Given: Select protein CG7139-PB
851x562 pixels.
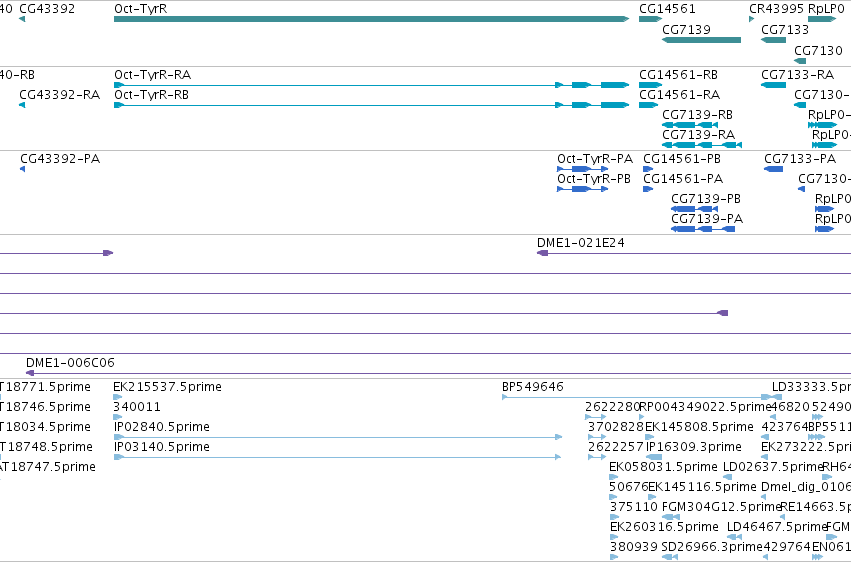Looking at the screenshot, I should pos(695,209).
